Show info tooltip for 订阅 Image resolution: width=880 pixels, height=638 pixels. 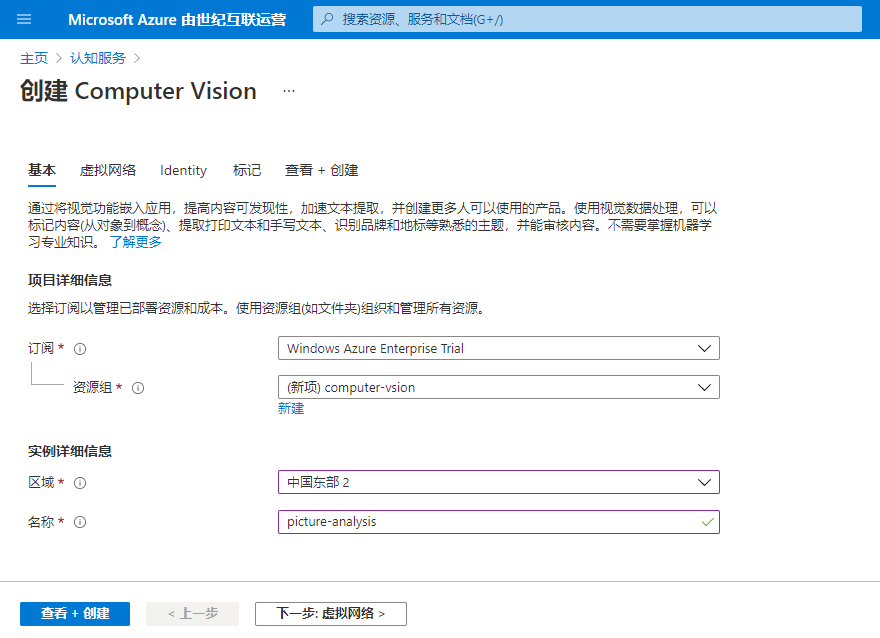click(x=80, y=349)
